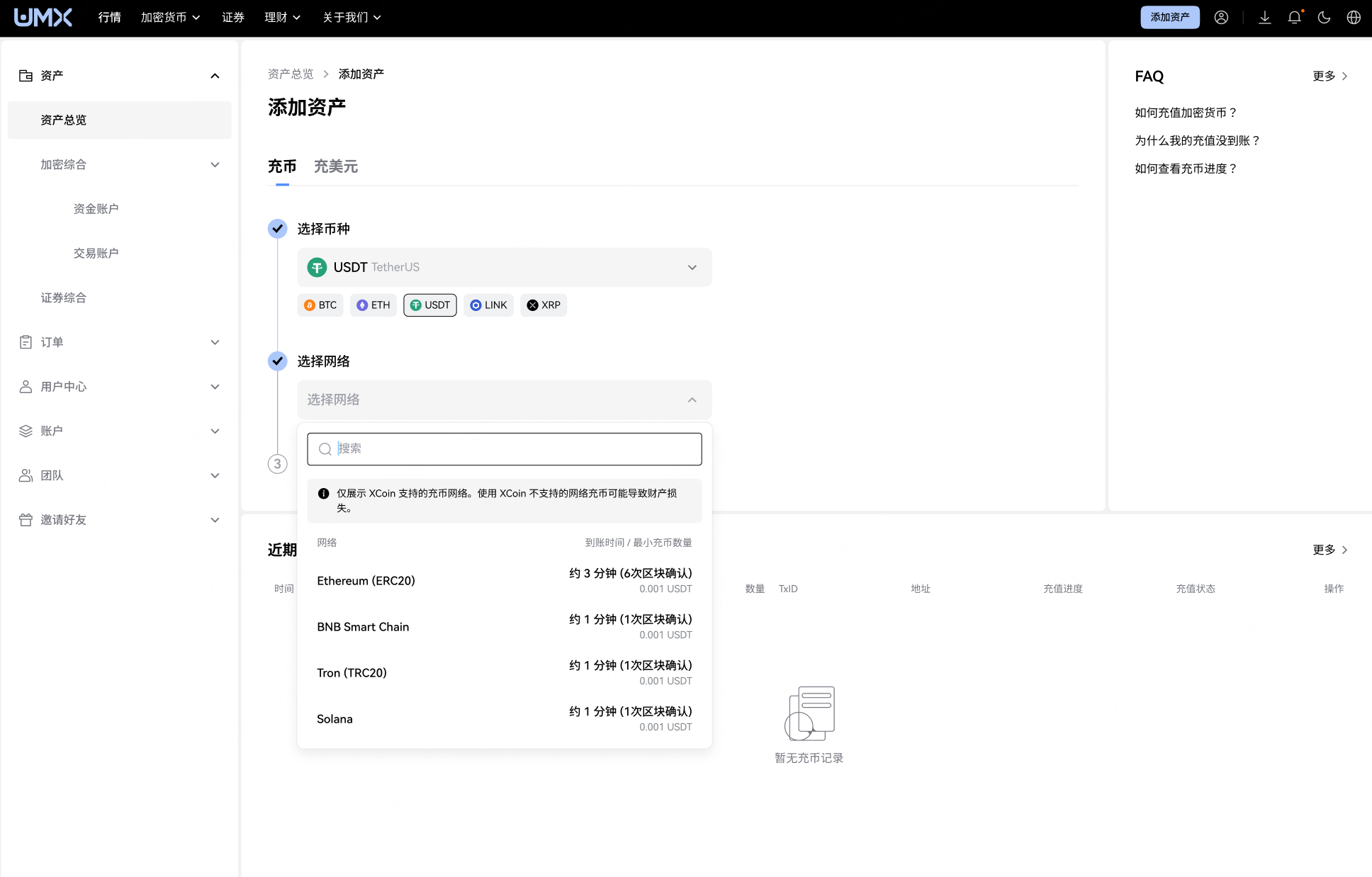
Task: Click the UMX logo
Action: click(x=43, y=18)
